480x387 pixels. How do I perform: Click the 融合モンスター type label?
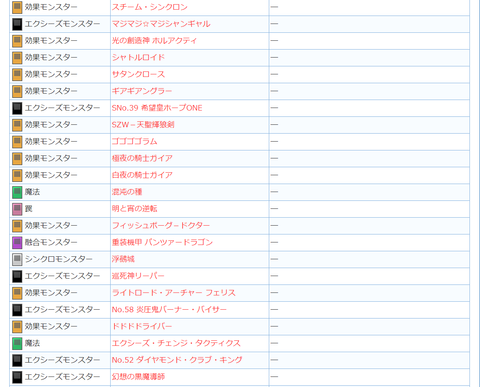point(51,242)
